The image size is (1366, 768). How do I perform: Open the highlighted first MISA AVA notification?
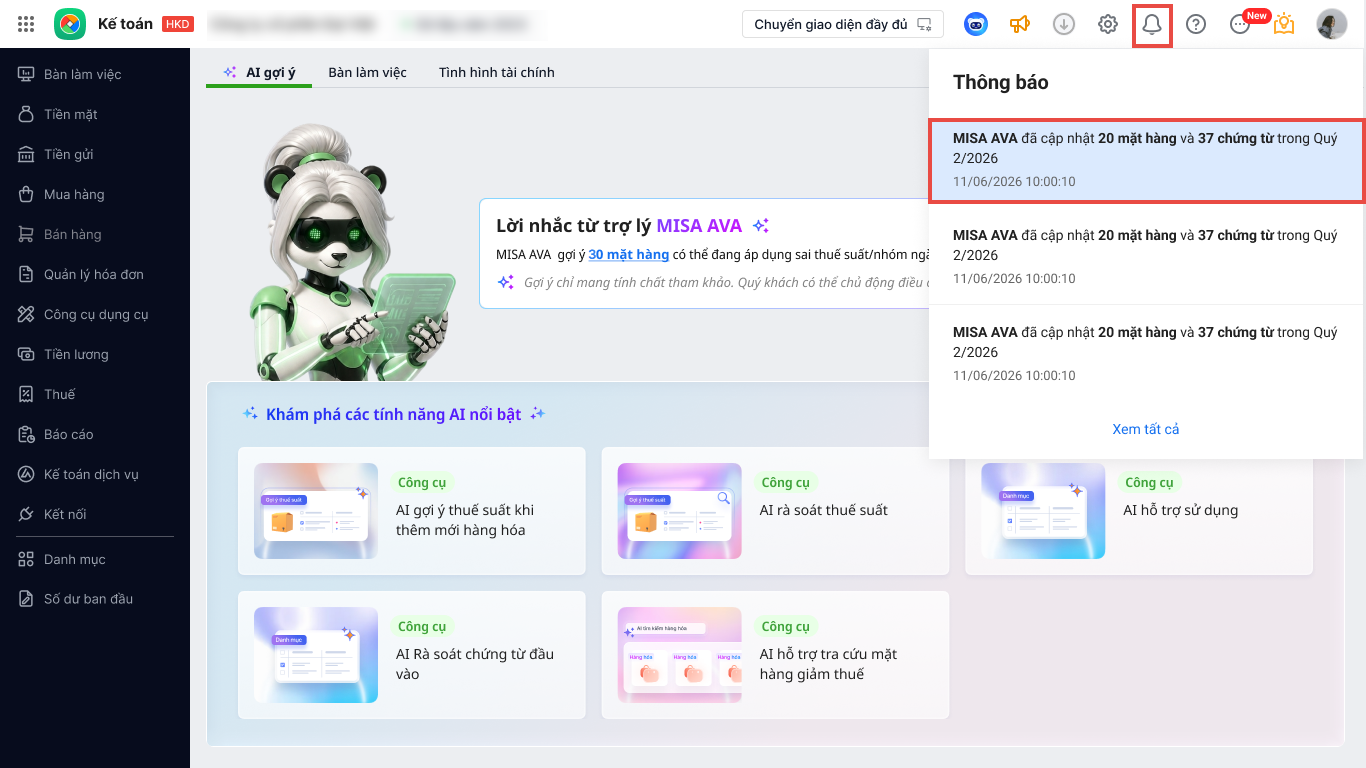[1147, 161]
